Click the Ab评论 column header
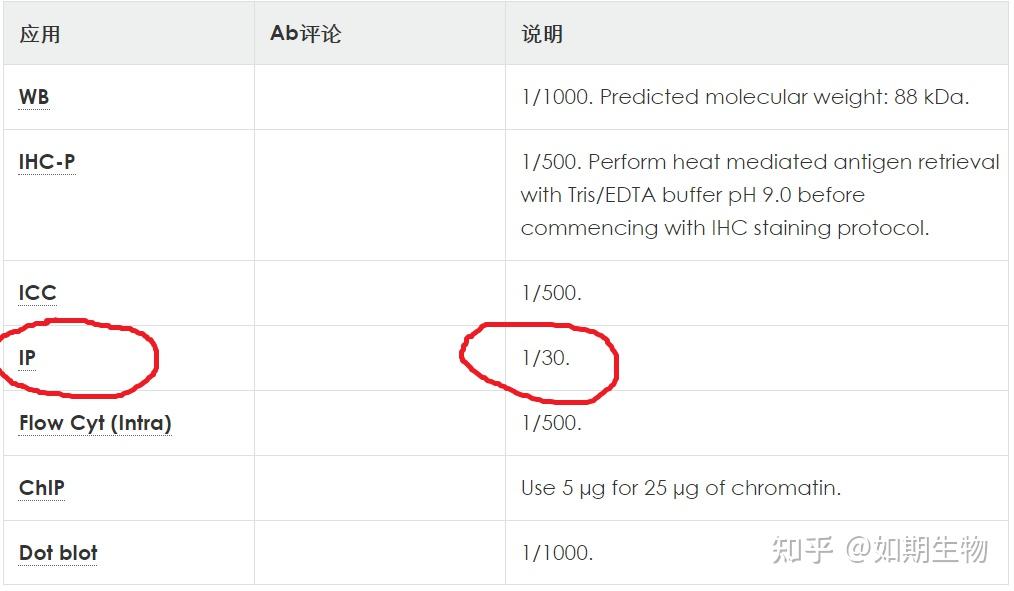Screen dimensions: 1014x591 (x=305, y=34)
